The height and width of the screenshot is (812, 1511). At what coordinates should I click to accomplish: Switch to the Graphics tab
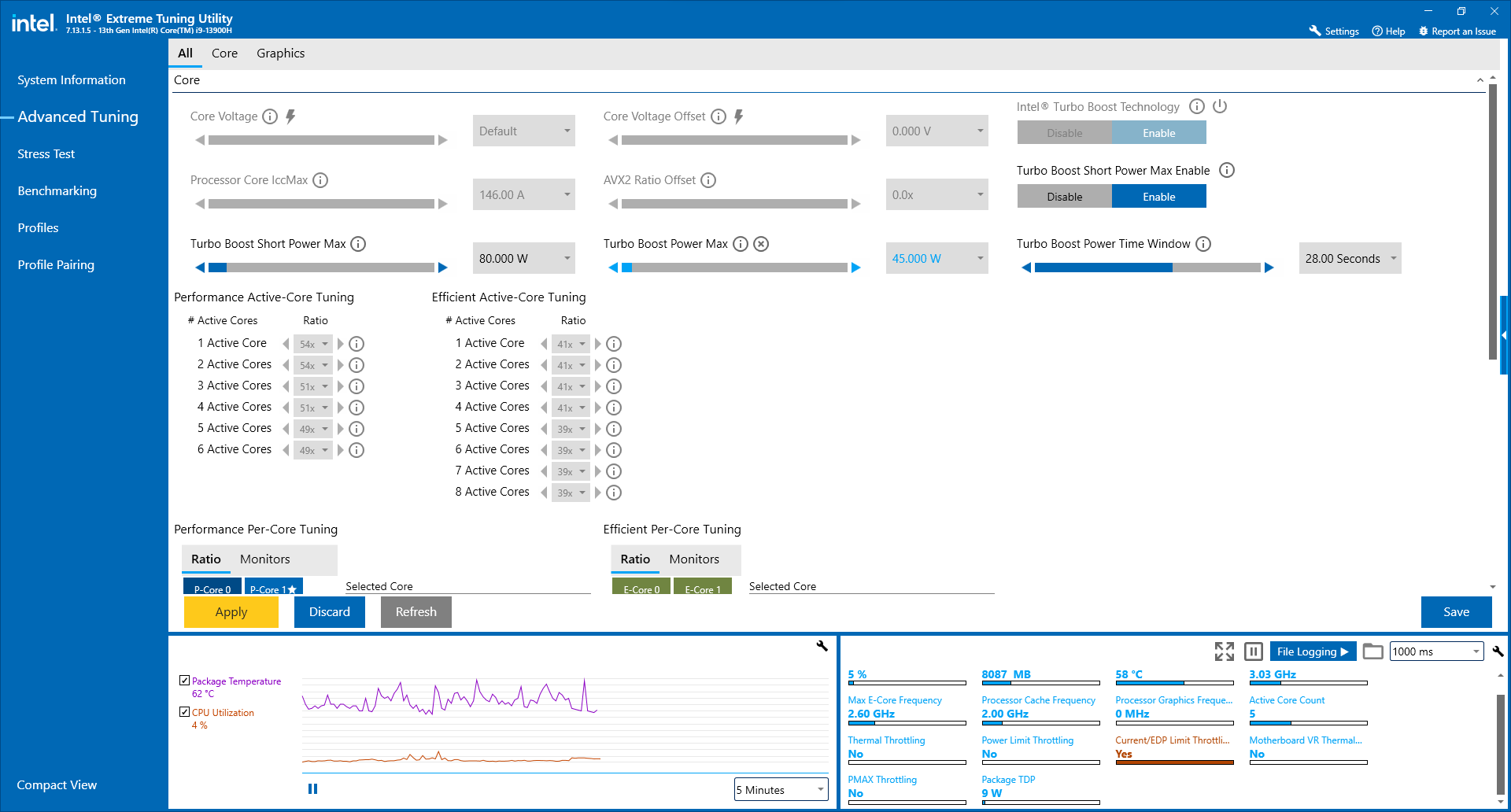click(x=280, y=53)
